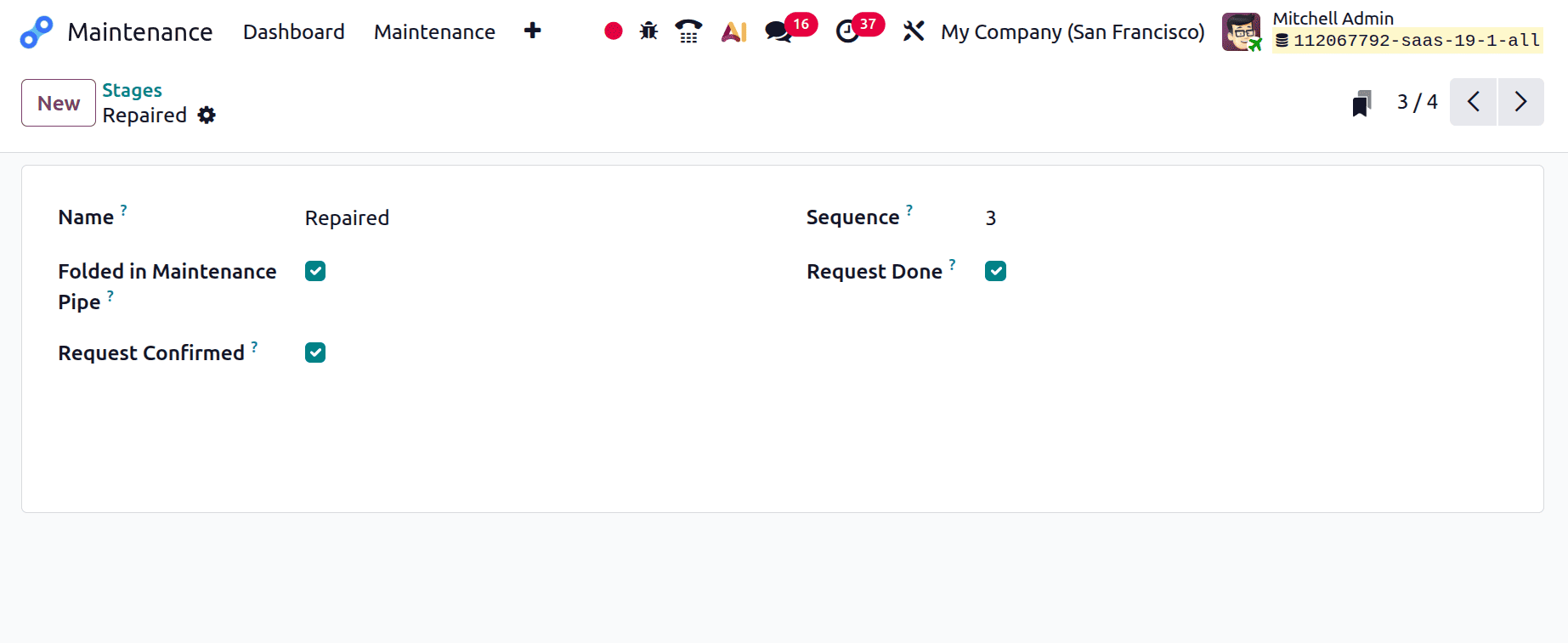Image resolution: width=1568 pixels, height=643 pixels.
Task: Click the bookmark icon near pager
Action: coord(1362,103)
